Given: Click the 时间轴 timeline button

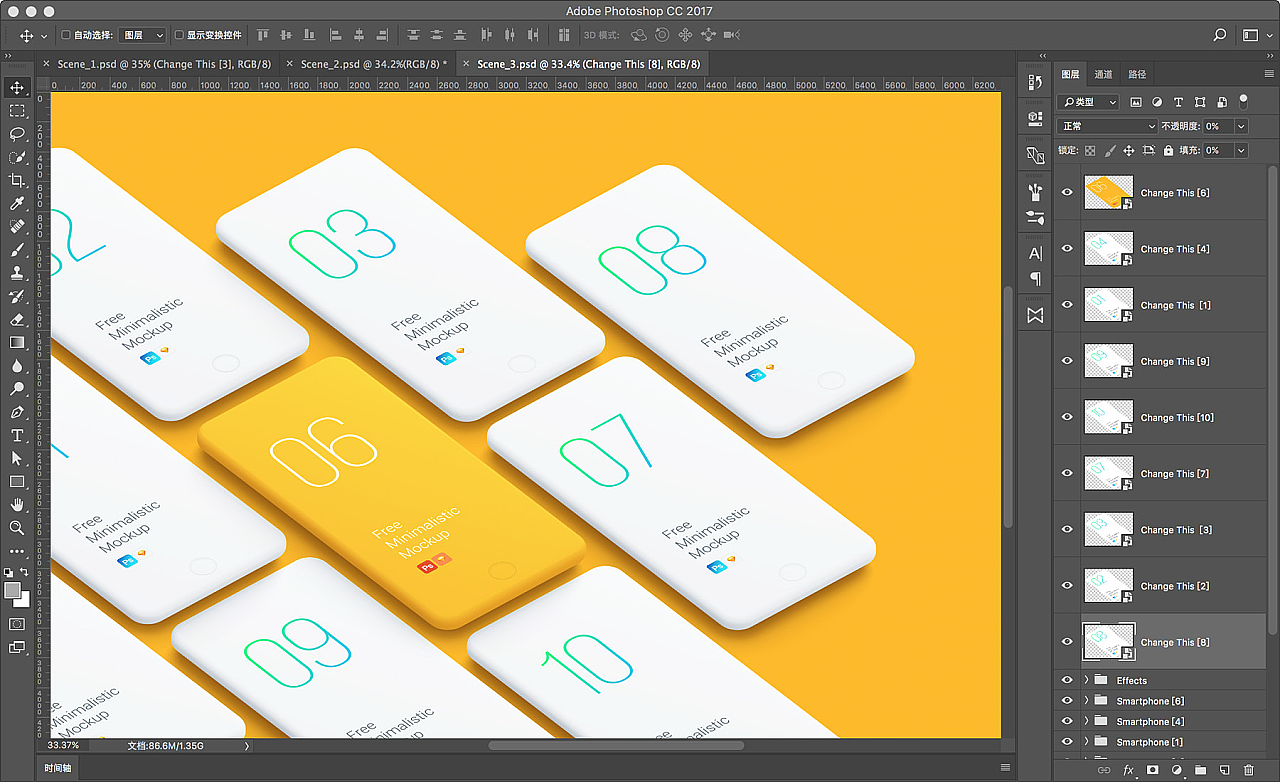Looking at the screenshot, I should click(x=56, y=767).
